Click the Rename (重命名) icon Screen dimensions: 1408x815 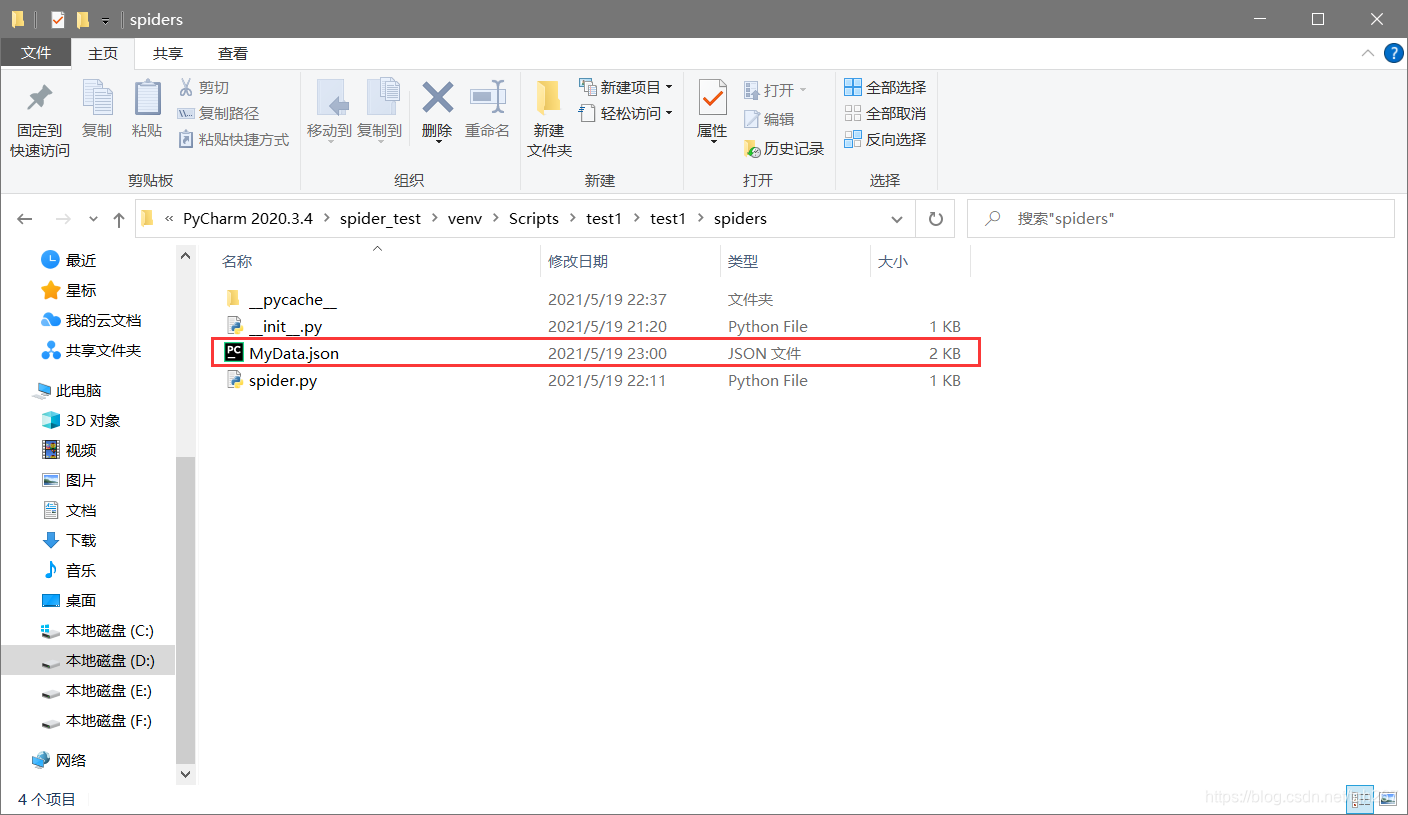tap(487, 98)
